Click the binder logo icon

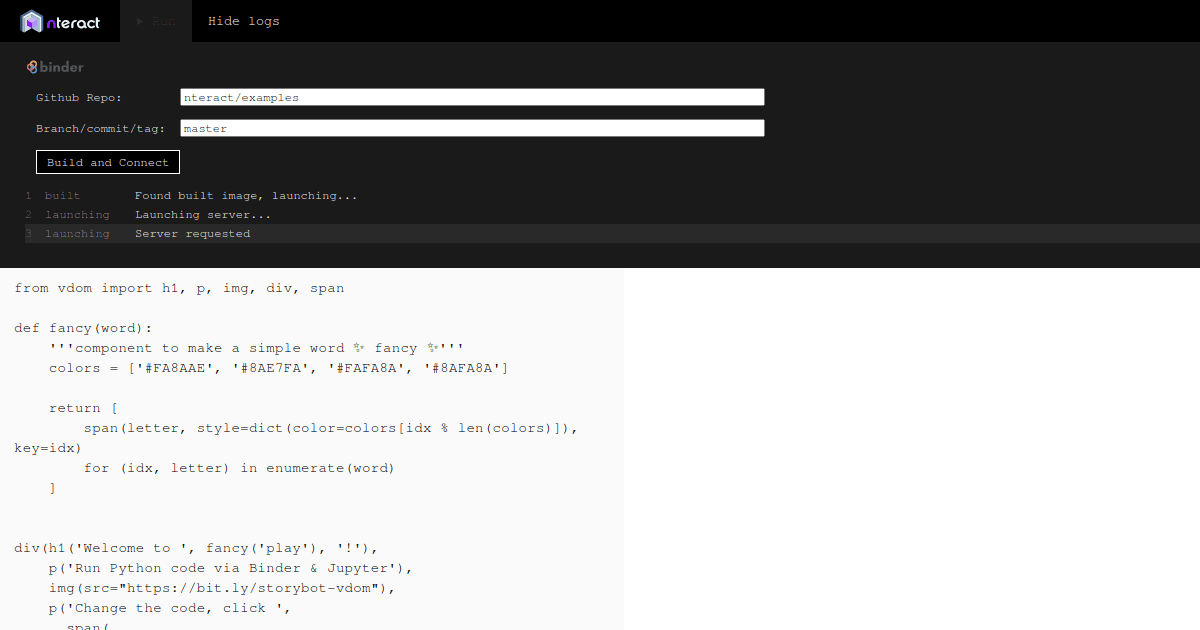(31, 67)
